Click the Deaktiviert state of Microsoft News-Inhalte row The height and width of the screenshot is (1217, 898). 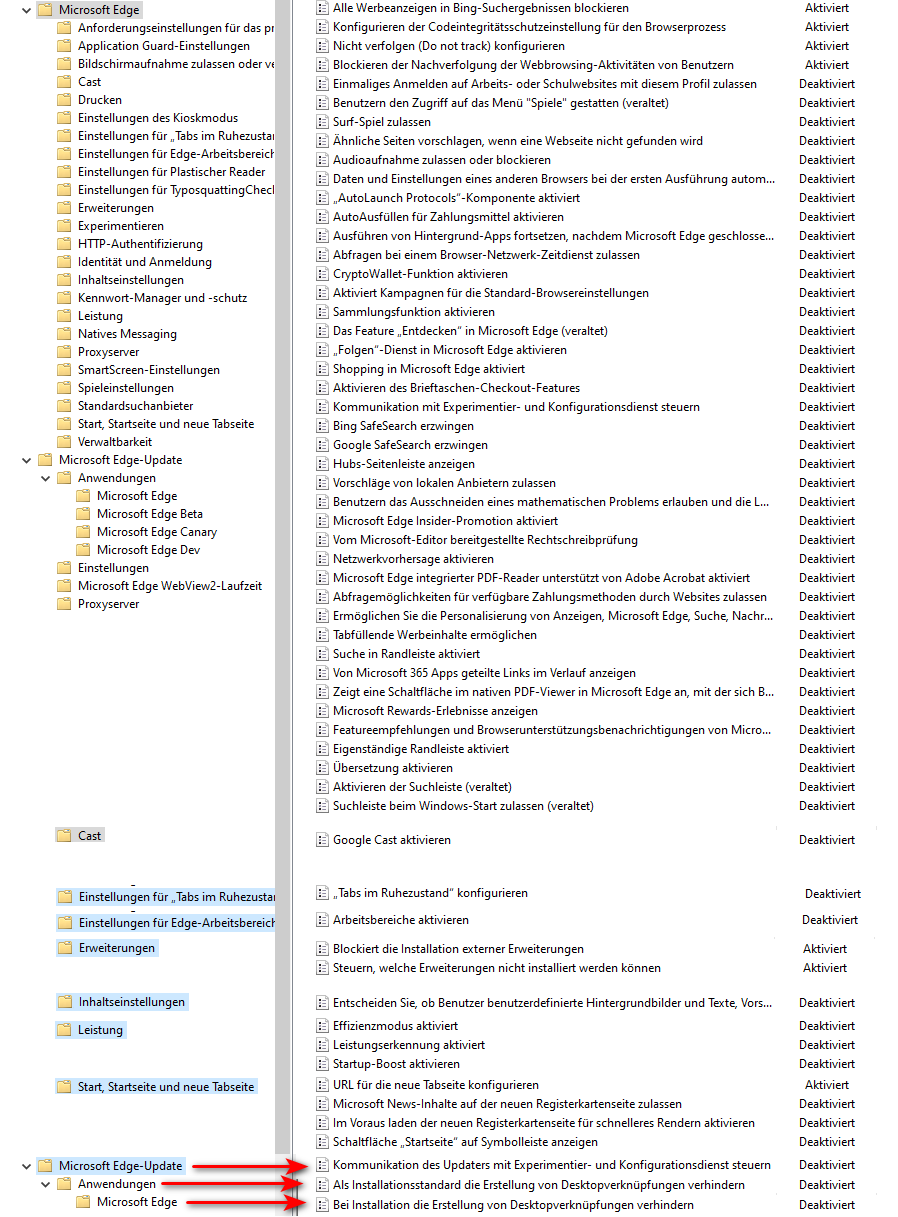[x=826, y=1104]
